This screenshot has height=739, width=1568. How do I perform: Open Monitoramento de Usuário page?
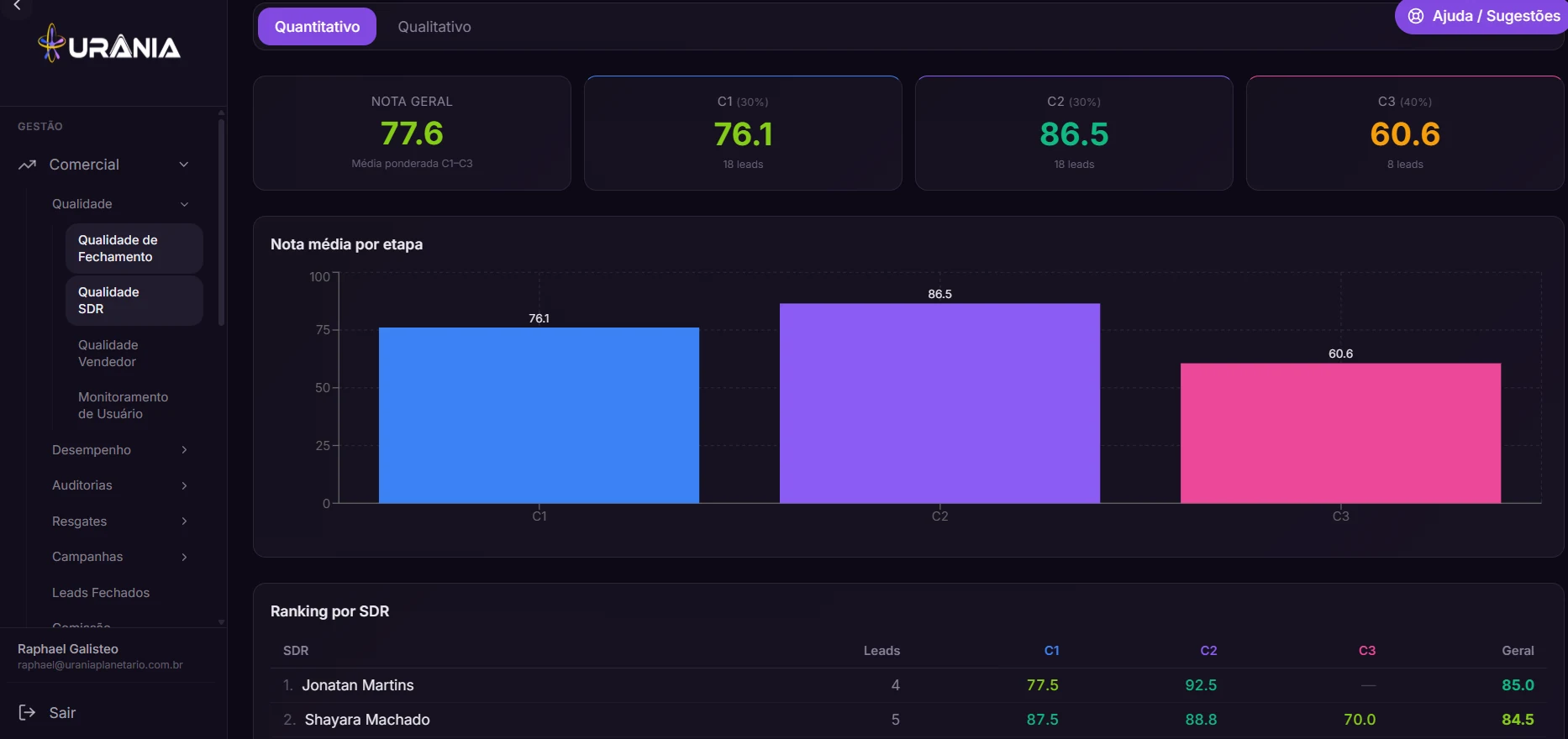tap(134, 406)
